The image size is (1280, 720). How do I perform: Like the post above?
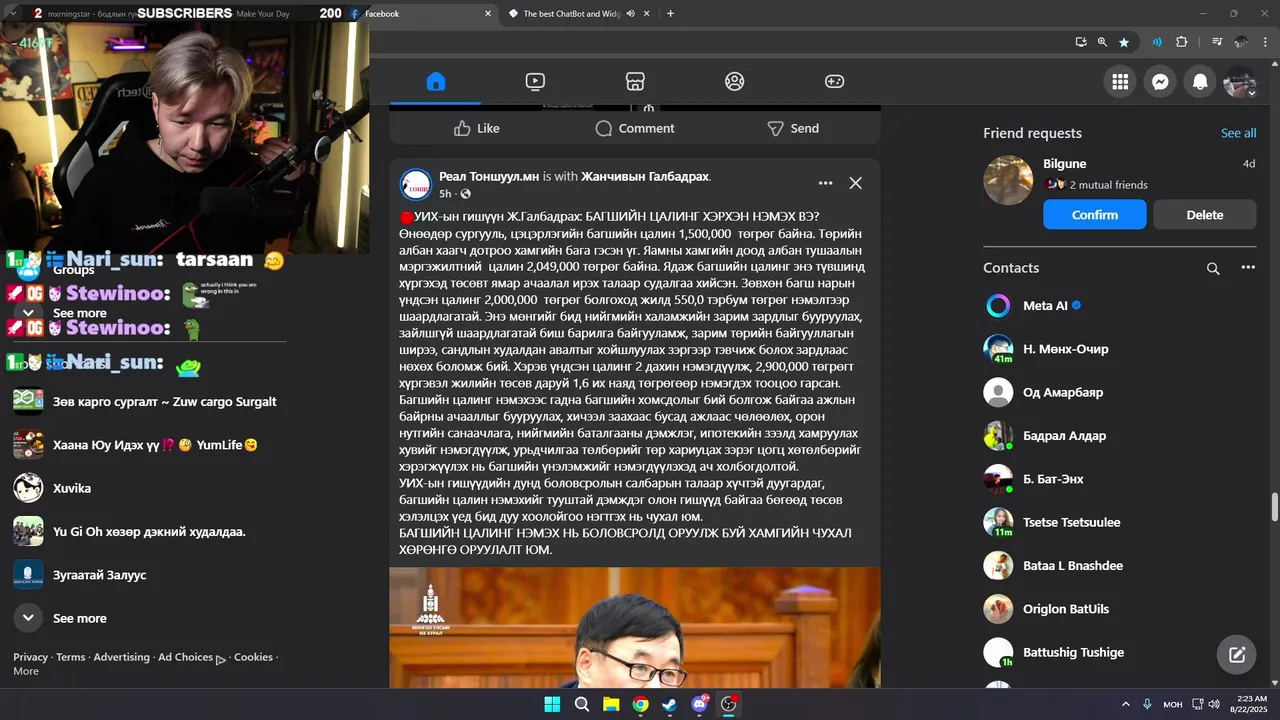[x=476, y=128]
